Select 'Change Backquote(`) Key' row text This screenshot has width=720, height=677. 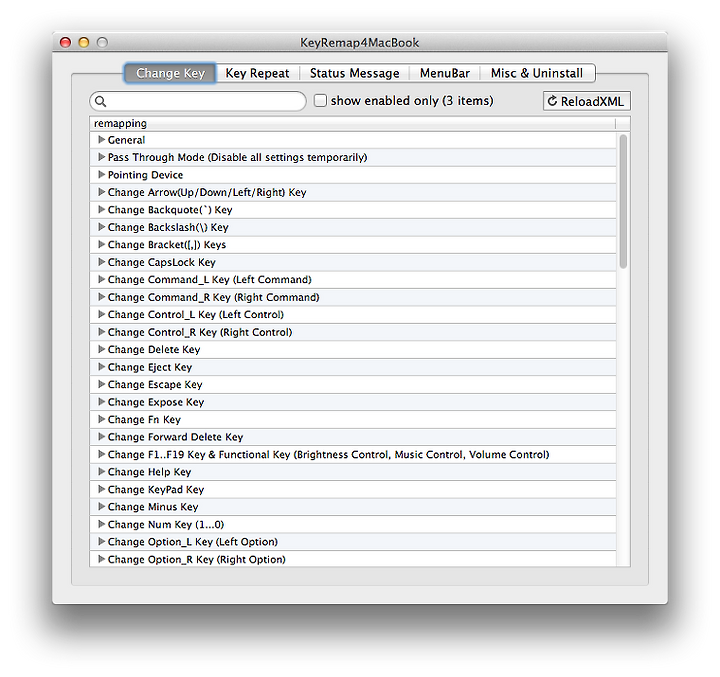170,210
